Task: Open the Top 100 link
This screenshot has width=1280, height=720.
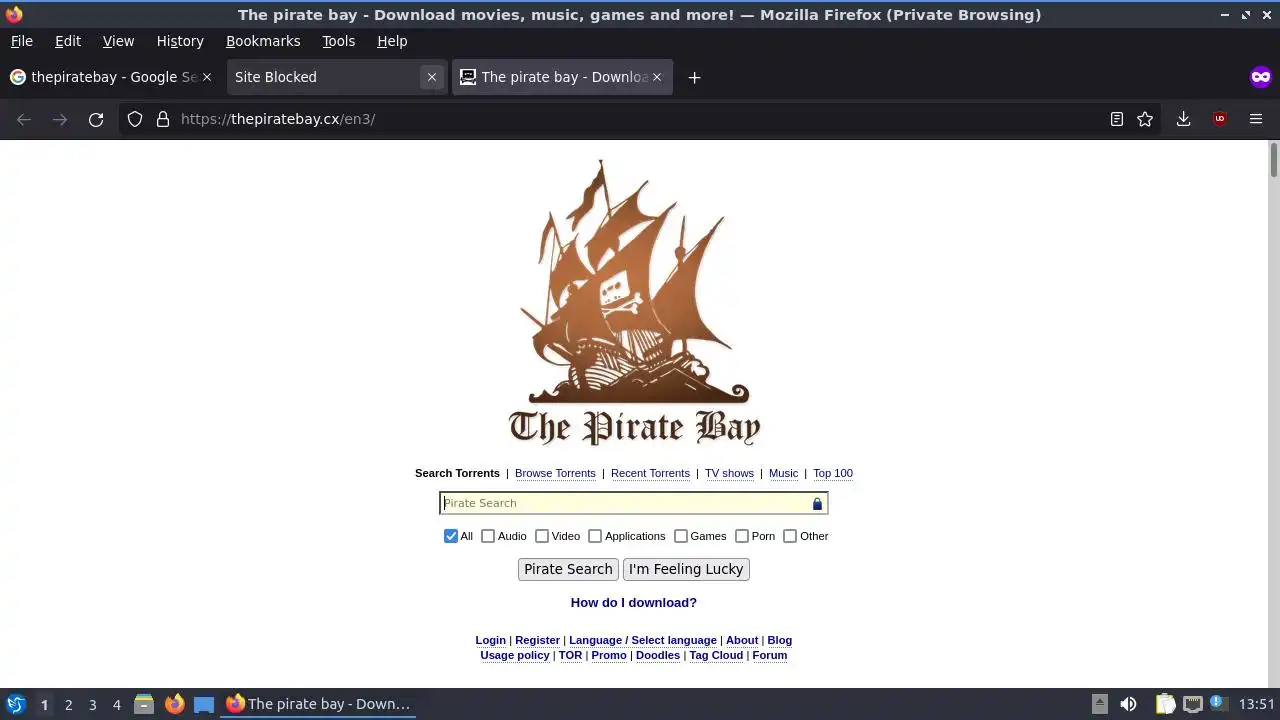Action: (833, 473)
